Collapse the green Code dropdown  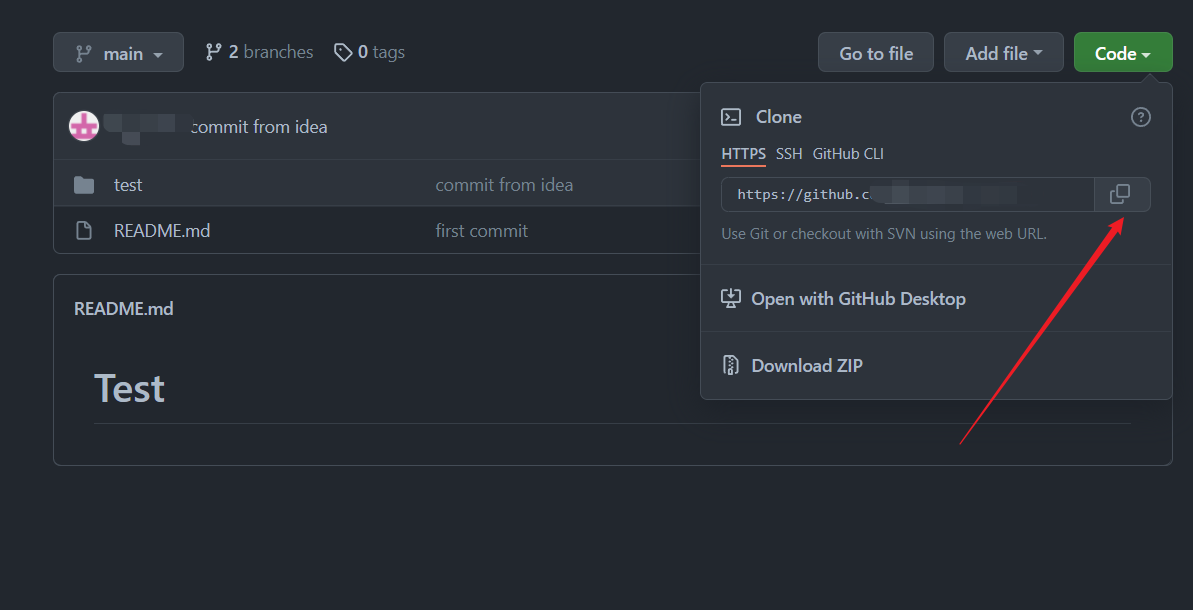(1122, 53)
